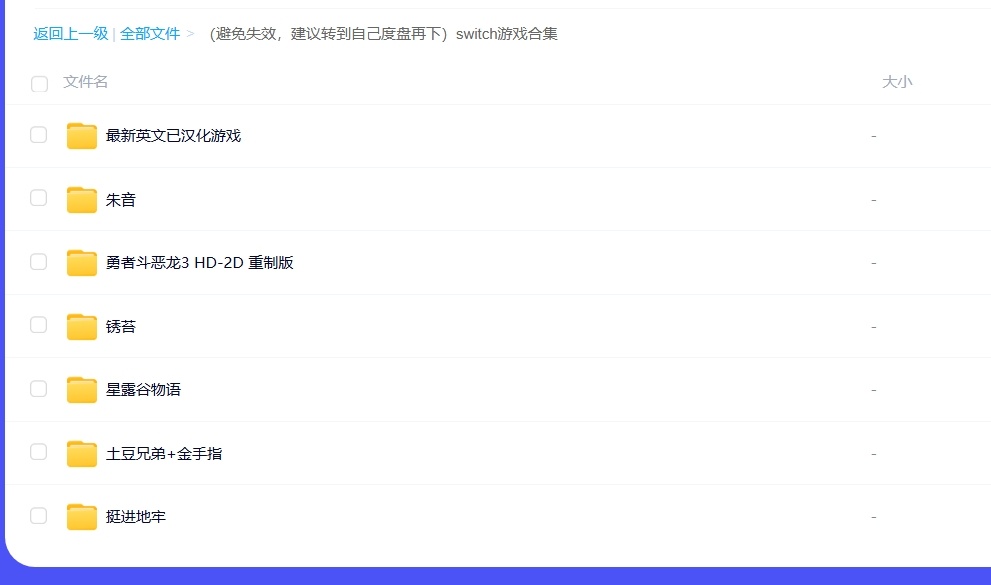Open folder name 最新英文已汉化游戏
This screenshot has width=991, height=585.
point(173,136)
